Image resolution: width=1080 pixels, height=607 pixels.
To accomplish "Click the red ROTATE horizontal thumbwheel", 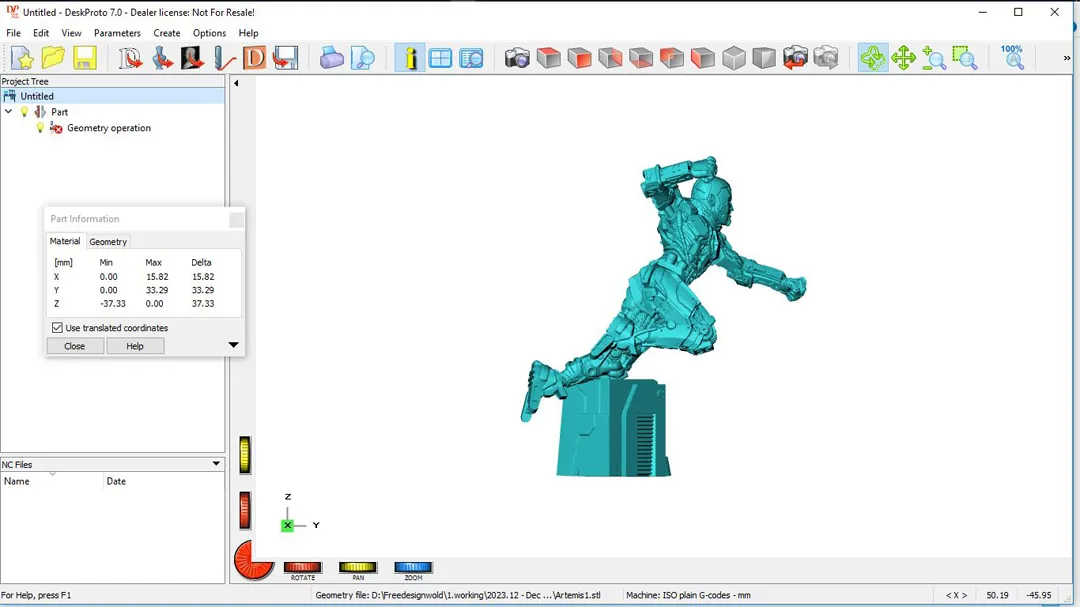I will point(302,567).
